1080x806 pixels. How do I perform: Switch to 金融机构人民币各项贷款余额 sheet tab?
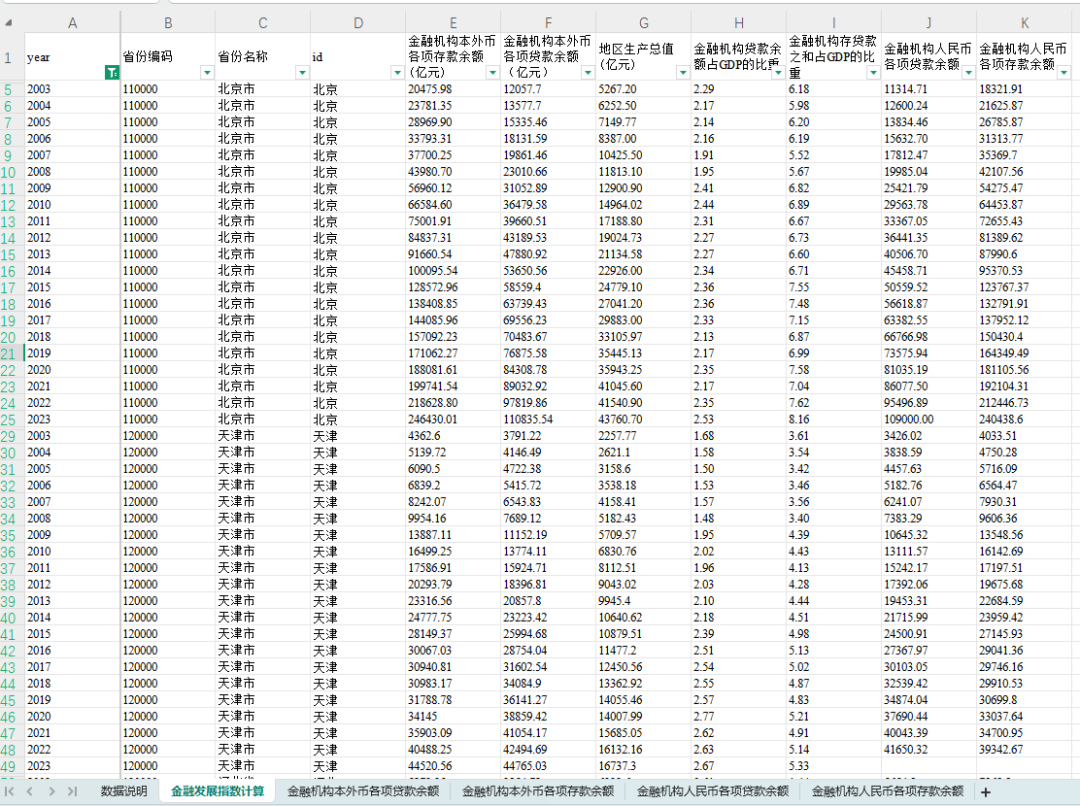tap(712, 791)
